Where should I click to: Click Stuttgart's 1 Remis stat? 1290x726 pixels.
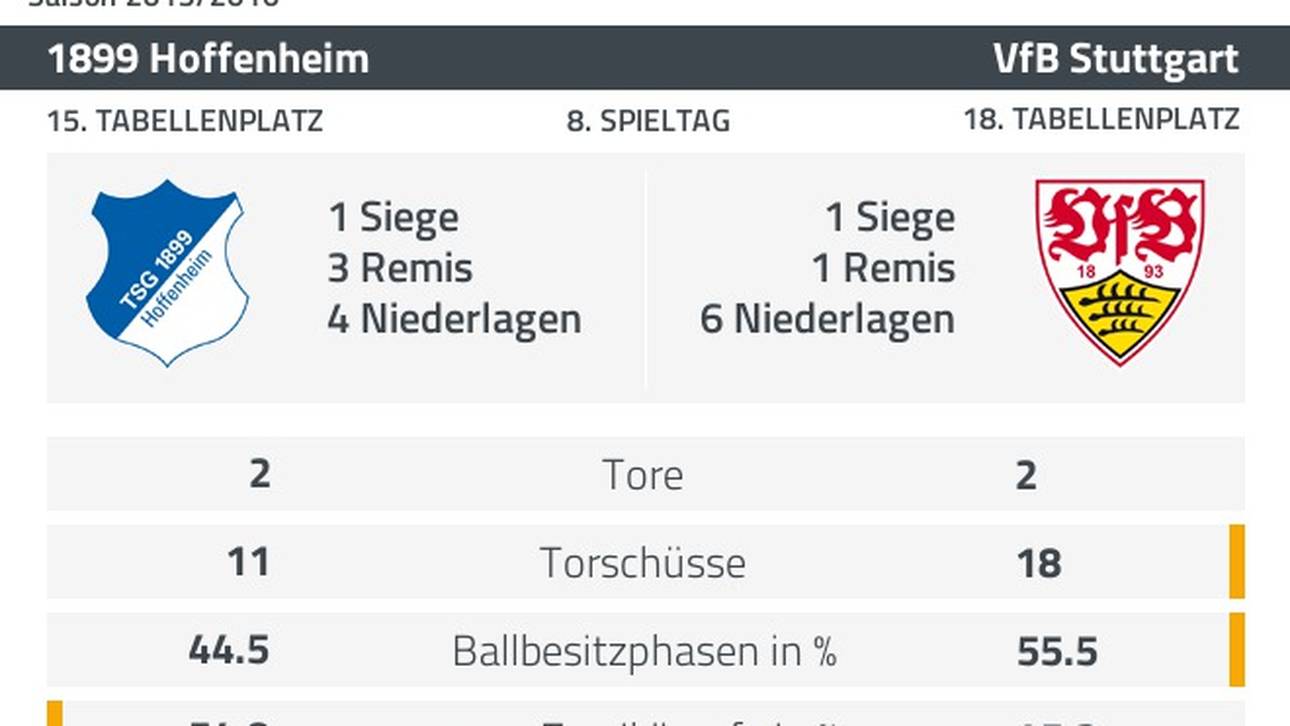pyautogui.click(x=883, y=268)
